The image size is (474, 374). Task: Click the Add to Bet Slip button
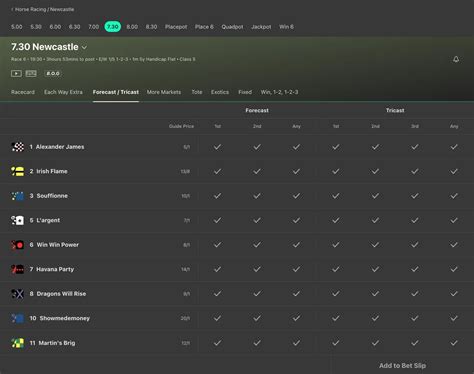(x=402, y=366)
